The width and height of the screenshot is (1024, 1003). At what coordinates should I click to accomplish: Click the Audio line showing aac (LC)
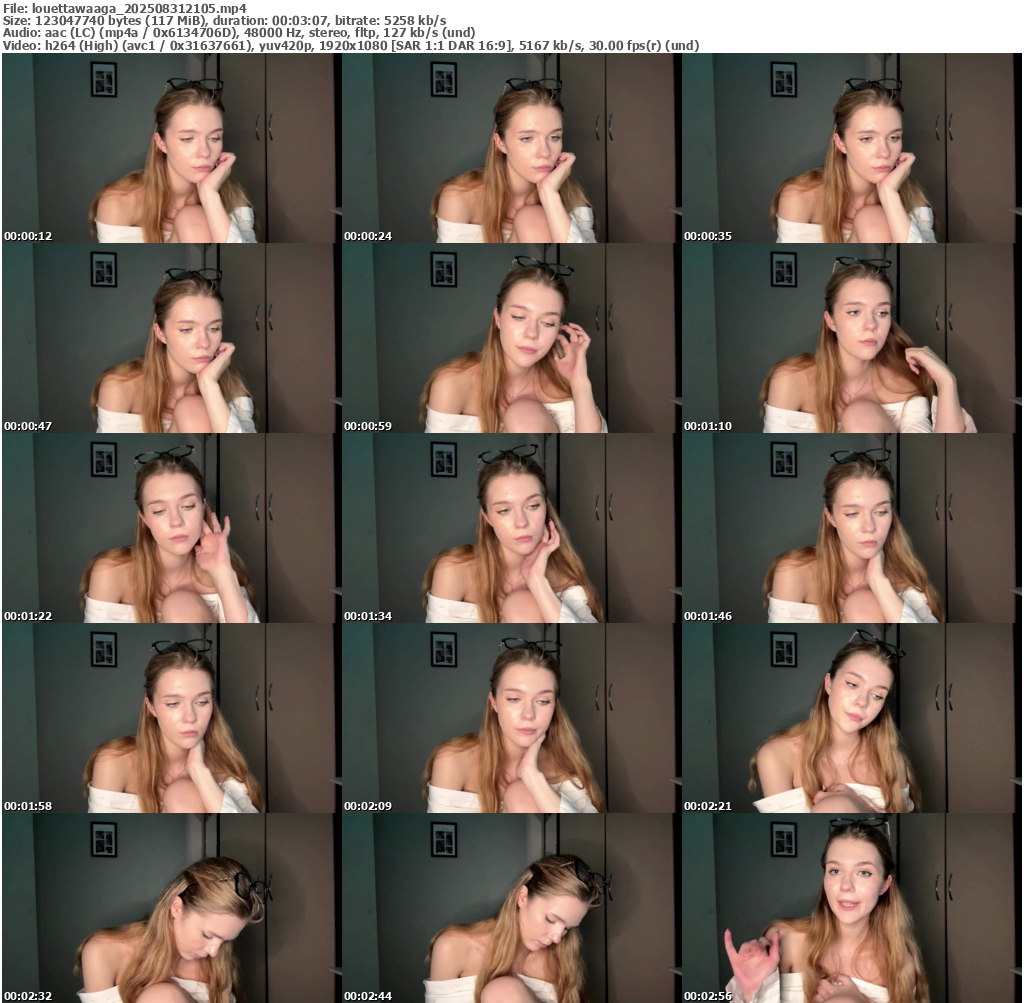pos(239,33)
